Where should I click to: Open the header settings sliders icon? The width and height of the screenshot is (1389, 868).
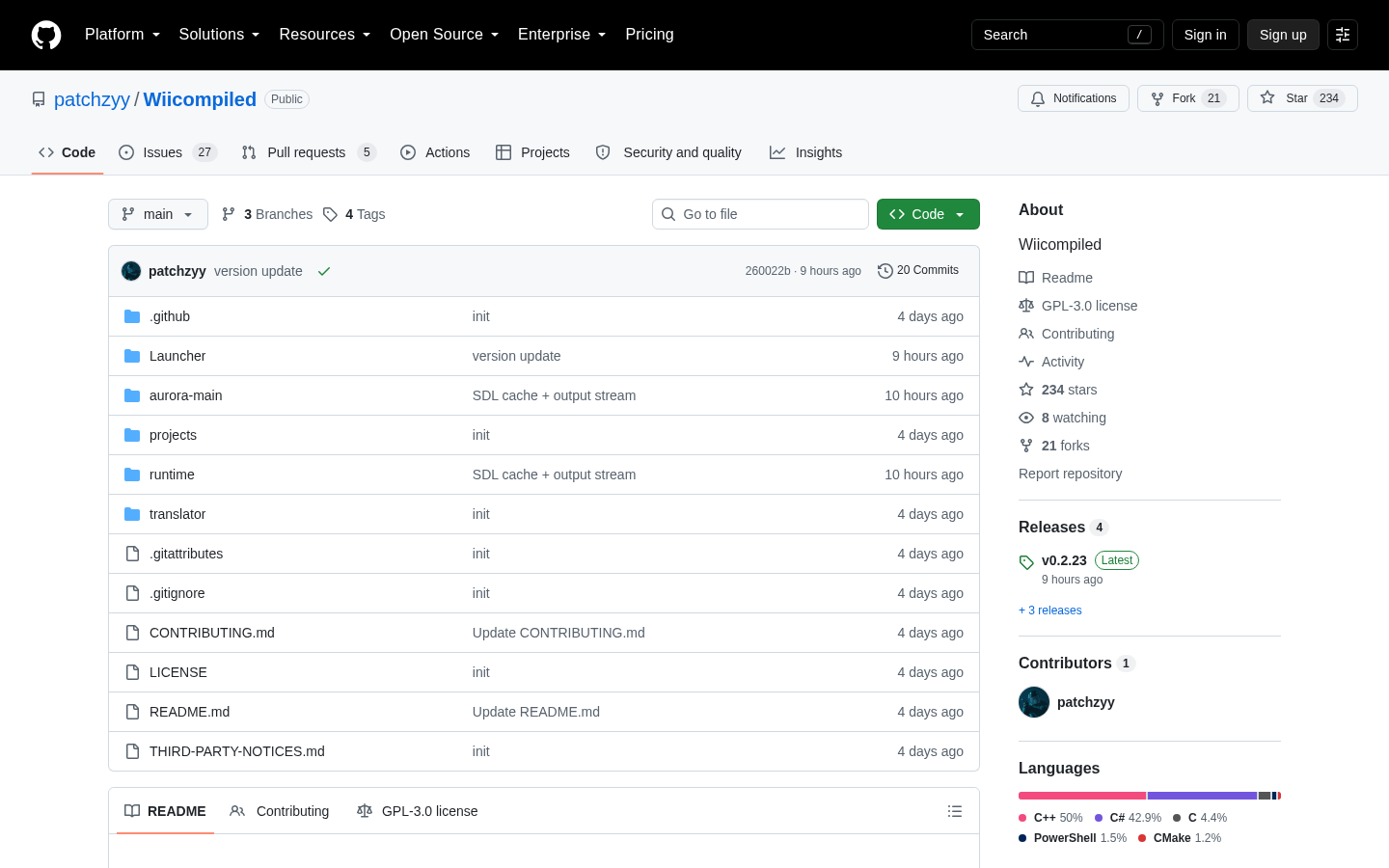[x=1343, y=35]
